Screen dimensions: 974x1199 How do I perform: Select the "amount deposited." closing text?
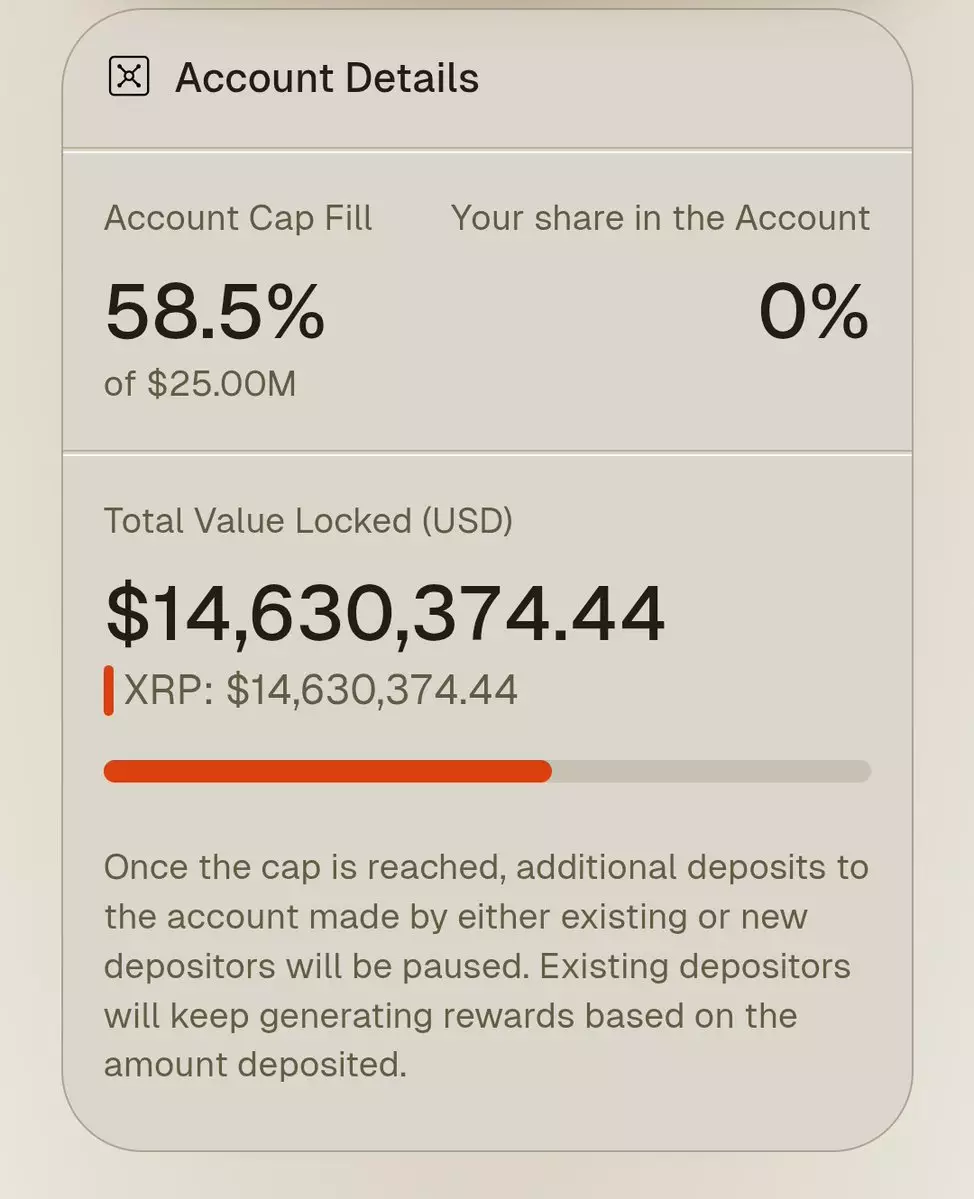[x=255, y=1064]
